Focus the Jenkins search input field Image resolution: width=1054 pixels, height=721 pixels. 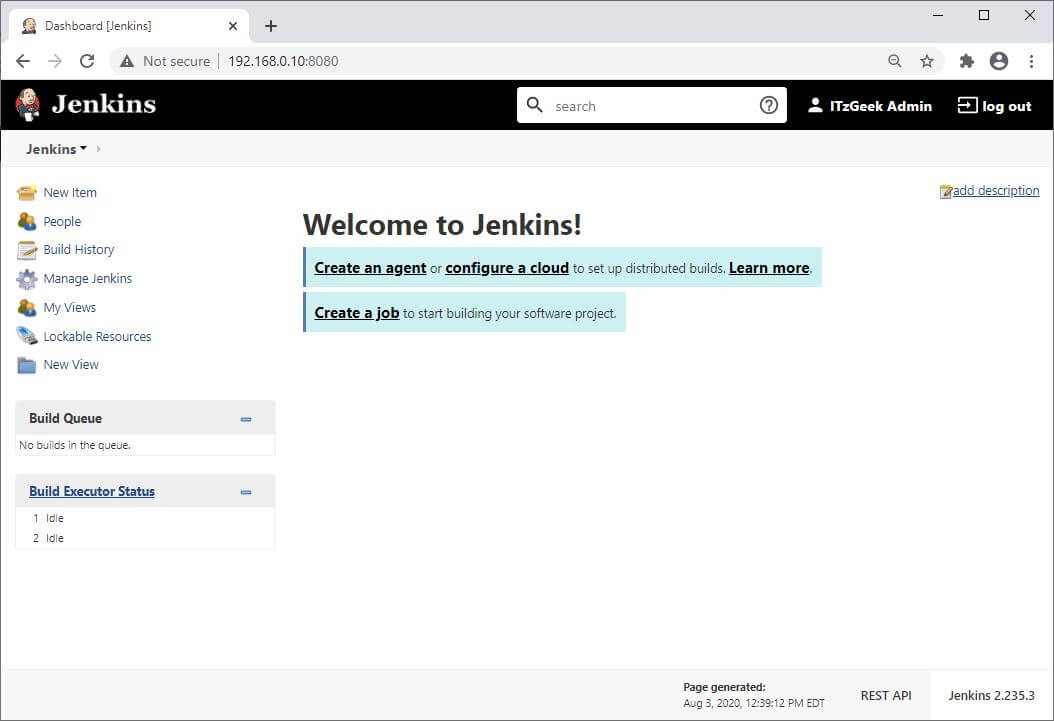[652, 105]
